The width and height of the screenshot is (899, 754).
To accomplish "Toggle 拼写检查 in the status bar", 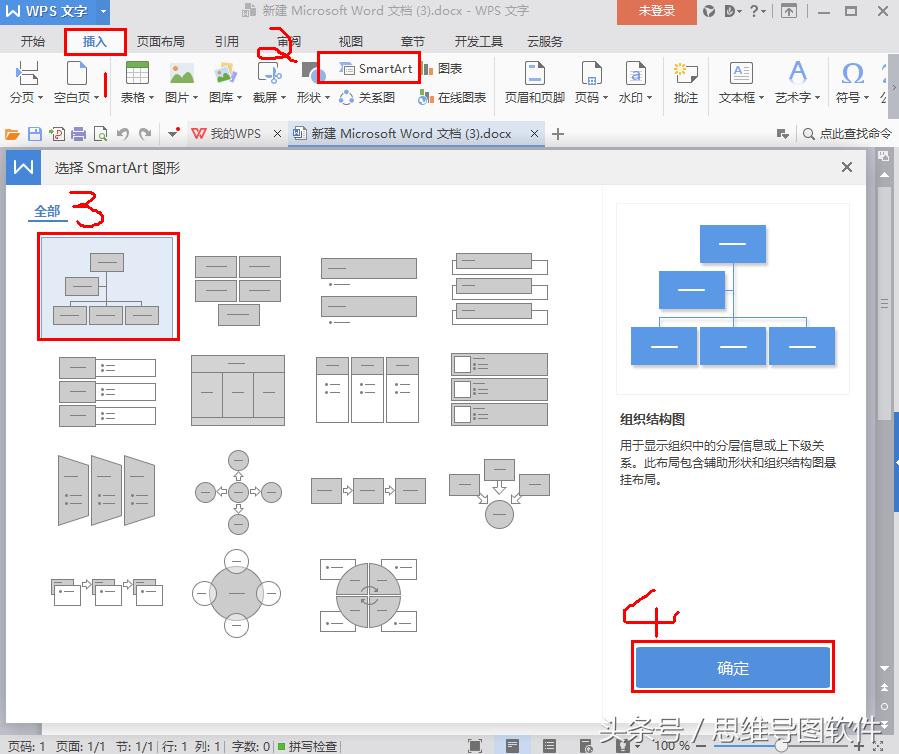I will [314, 746].
